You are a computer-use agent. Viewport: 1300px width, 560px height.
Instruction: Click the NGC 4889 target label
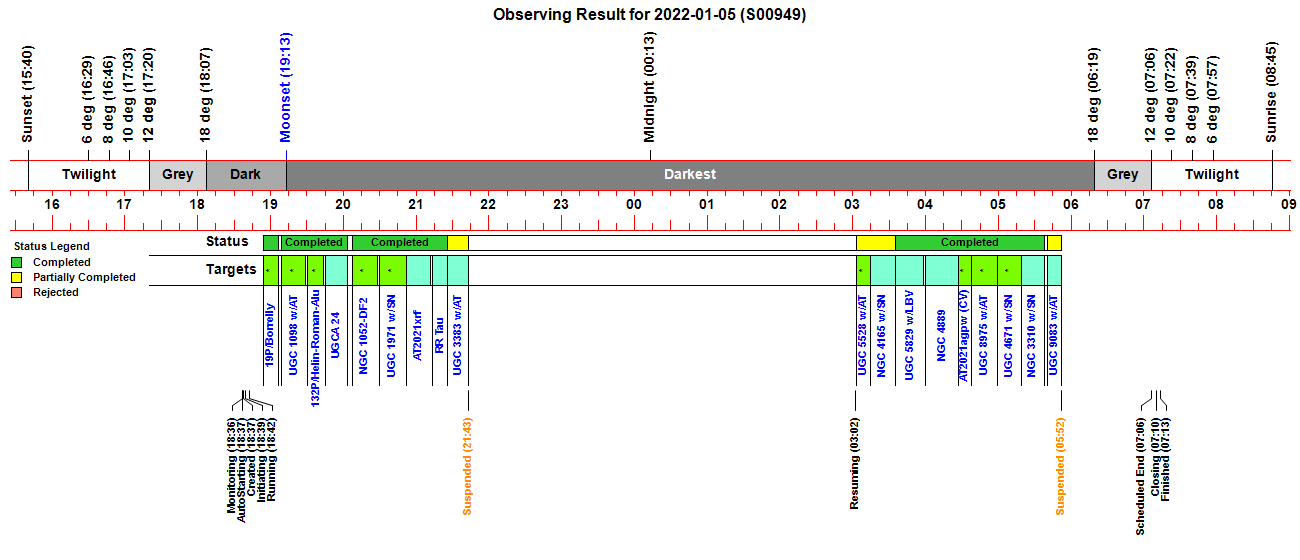(x=941, y=335)
